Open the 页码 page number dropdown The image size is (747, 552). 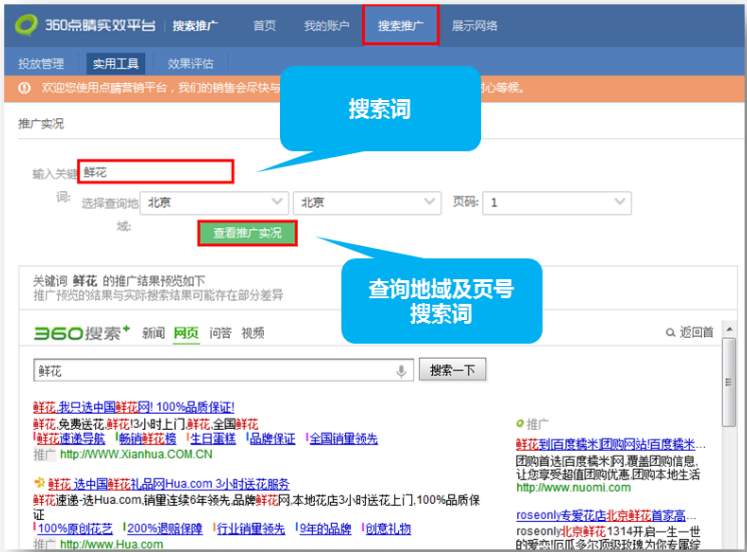tap(557, 203)
